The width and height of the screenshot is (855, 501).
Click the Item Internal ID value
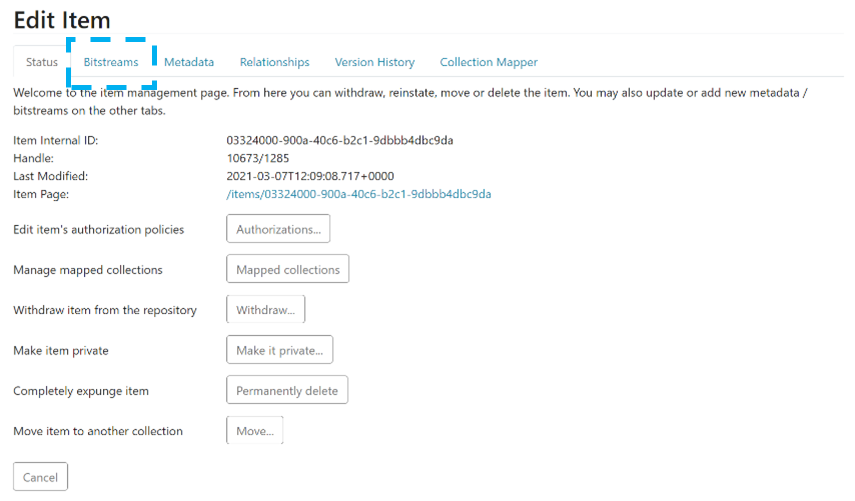[340, 140]
